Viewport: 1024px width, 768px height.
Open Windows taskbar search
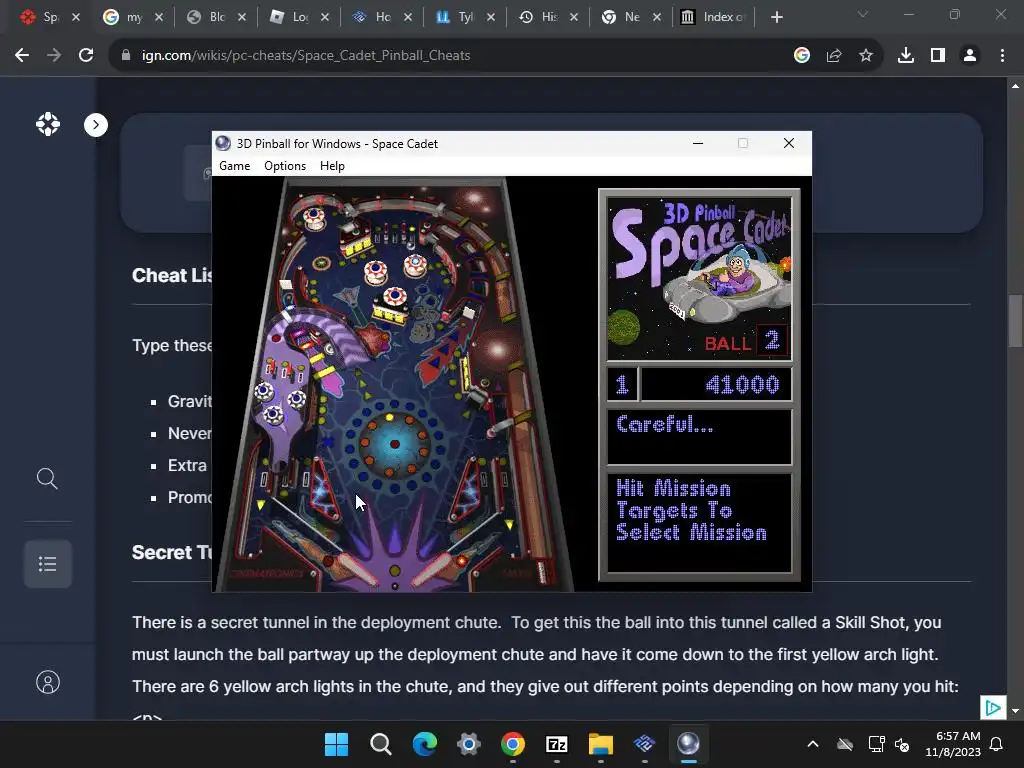[x=381, y=744]
